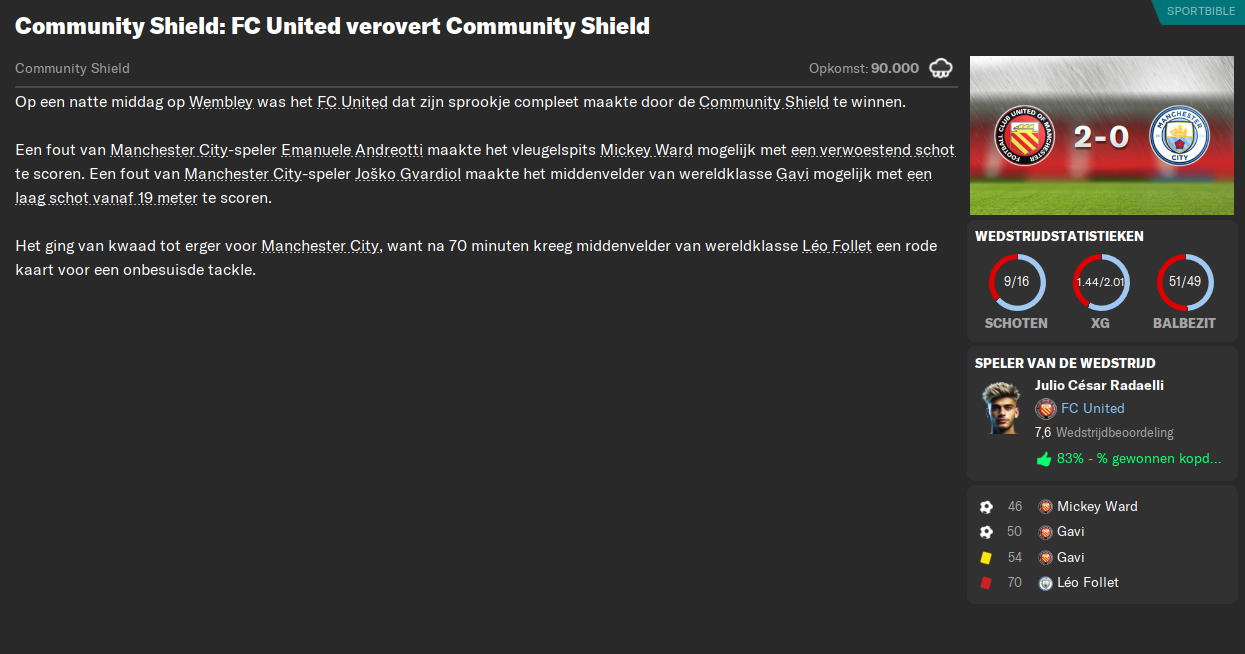The width and height of the screenshot is (1245, 654).
Task: Click the club crest next to Léo Follet's event
Action: [x=1044, y=582]
